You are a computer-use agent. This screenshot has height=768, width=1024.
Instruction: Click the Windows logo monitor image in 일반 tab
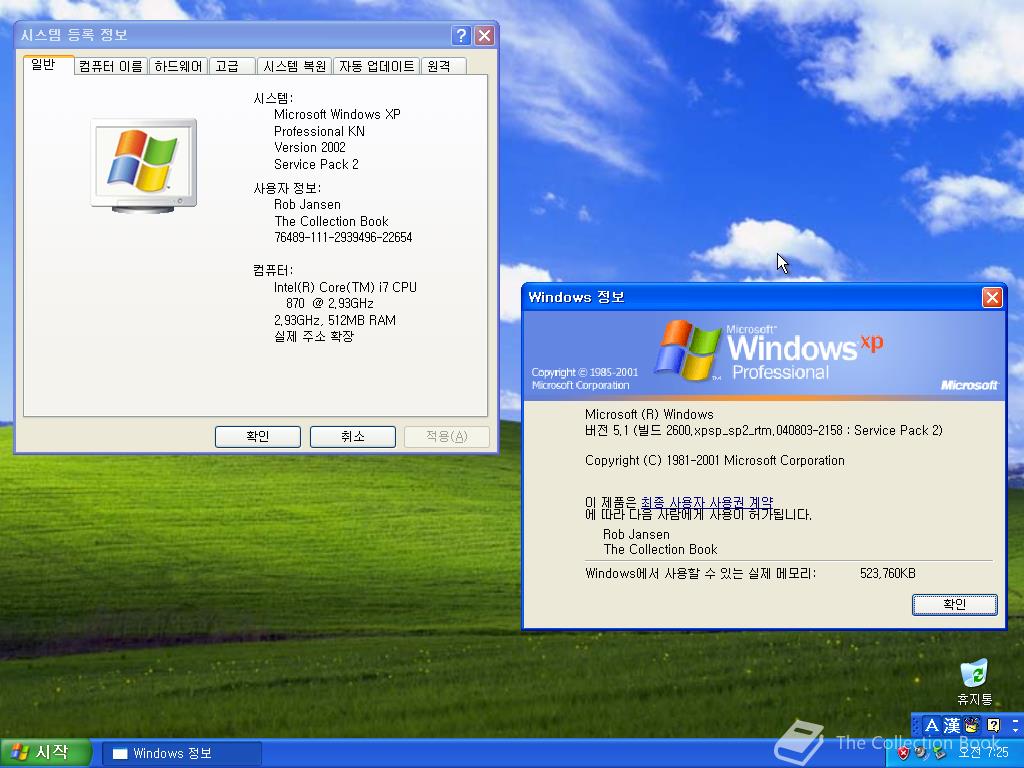(144, 165)
